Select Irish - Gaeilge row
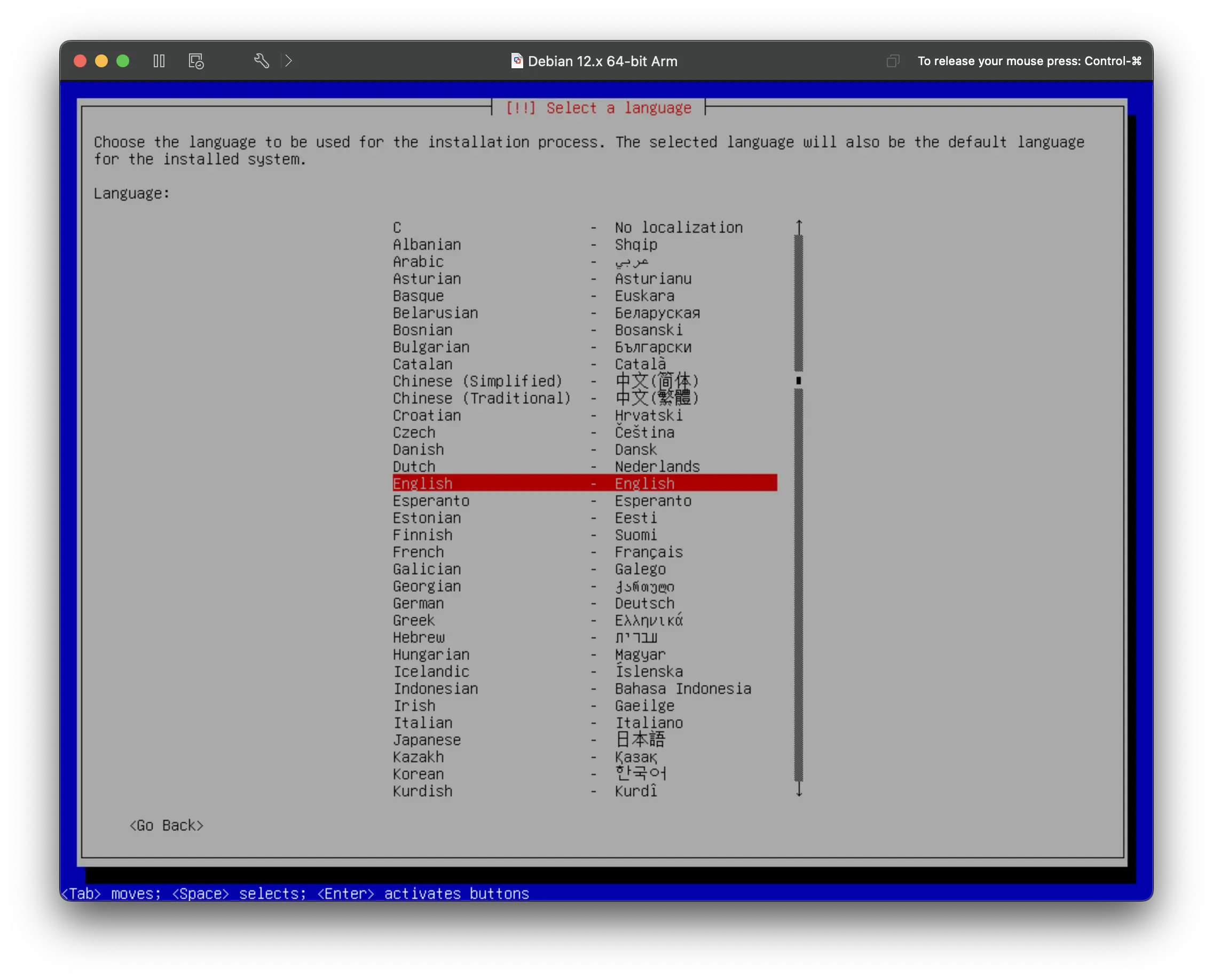This screenshot has width=1213, height=980. (585, 706)
